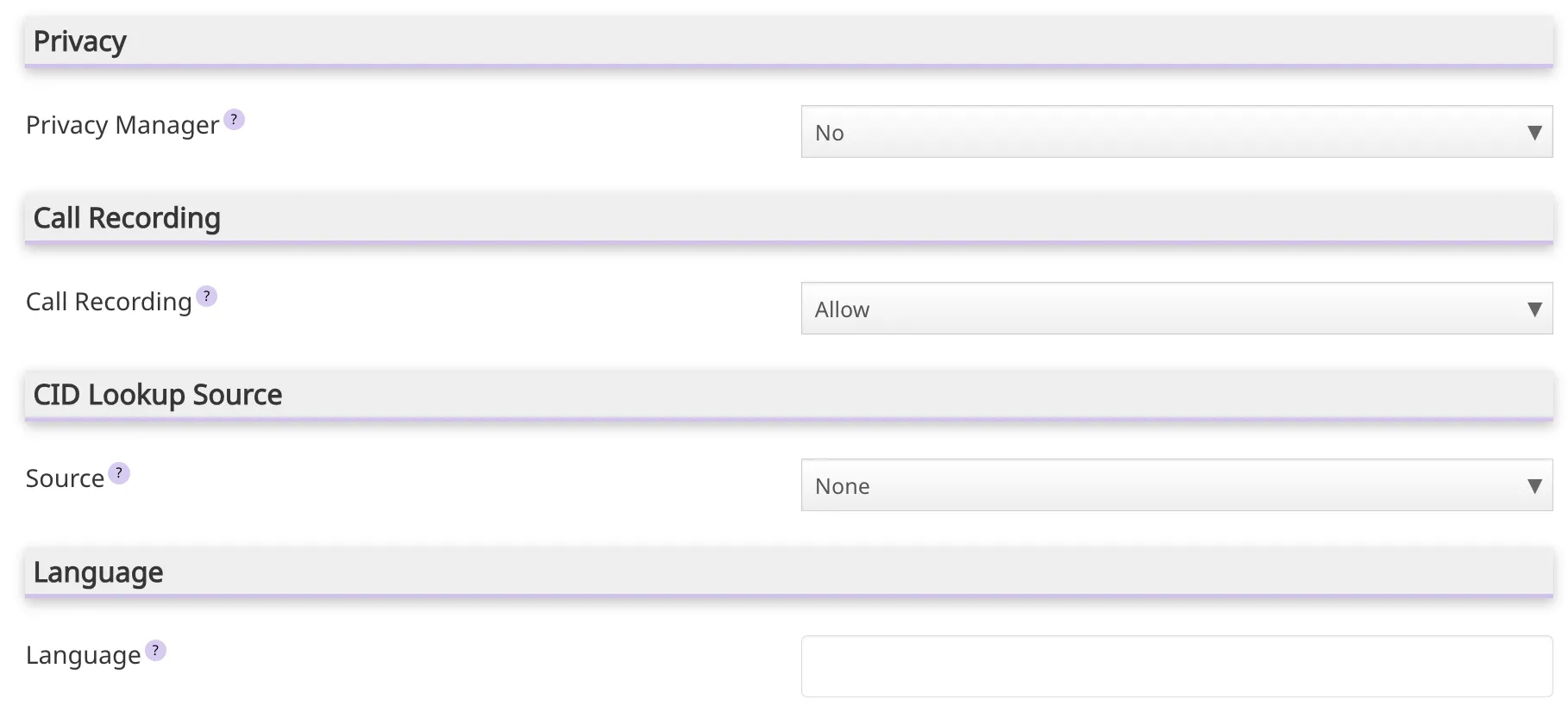Click the Source label text
The height and width of the screenshot is (712, 1568).
tap(63, 478)
